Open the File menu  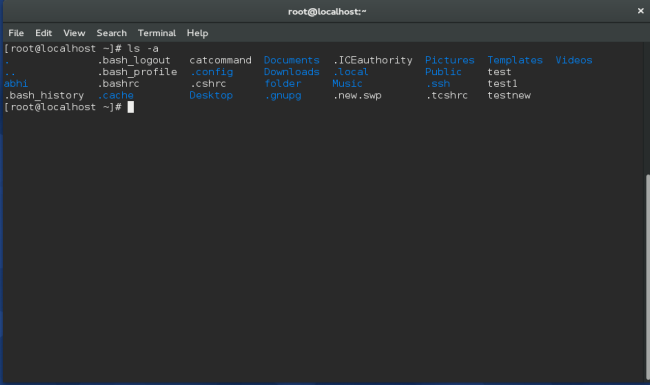(16, 33)
